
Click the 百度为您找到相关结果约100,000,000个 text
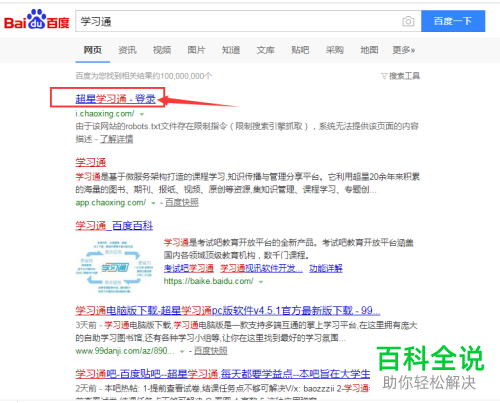pos(144,76)
